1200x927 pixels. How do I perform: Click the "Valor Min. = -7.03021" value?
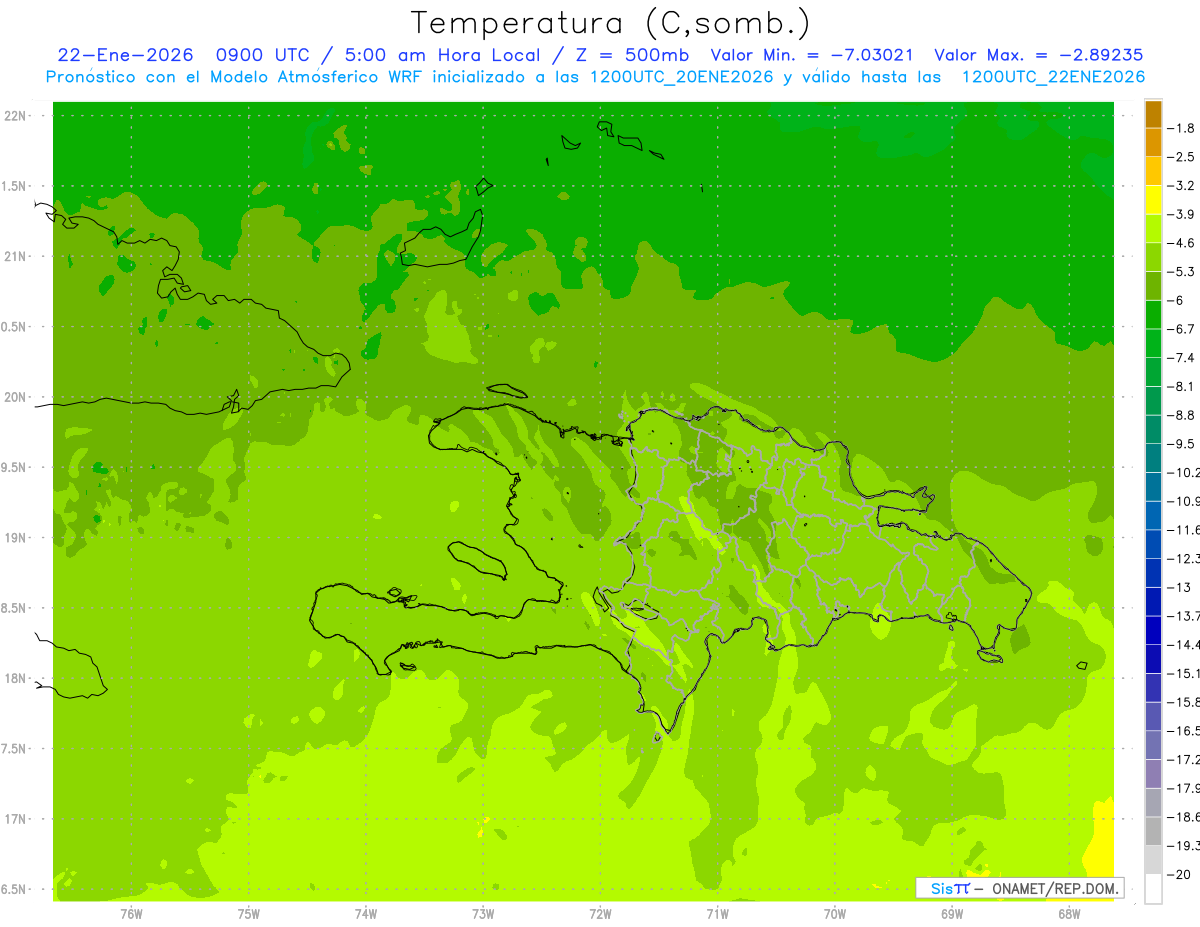point(811,56)
